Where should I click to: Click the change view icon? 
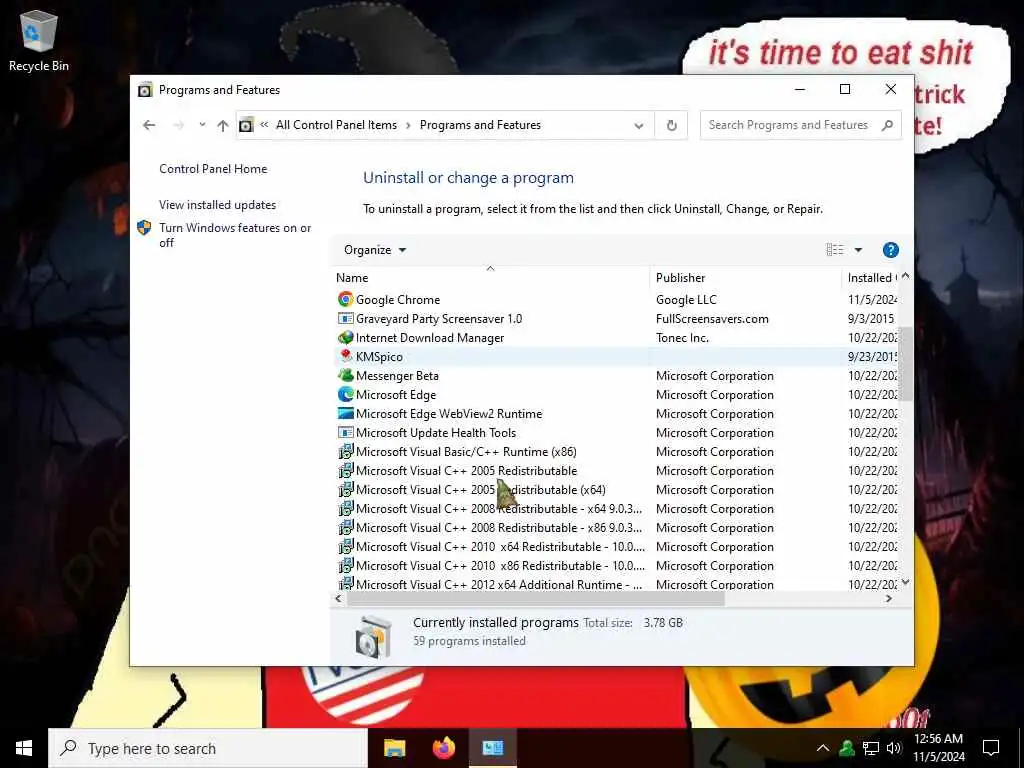tap(835, 249)
